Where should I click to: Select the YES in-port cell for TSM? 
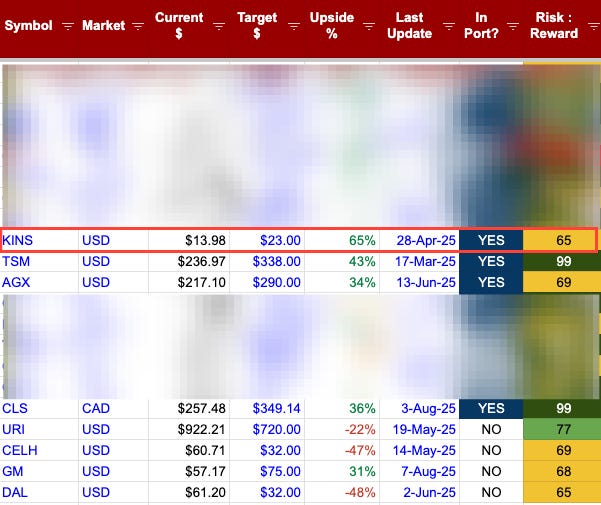[491, 262]
